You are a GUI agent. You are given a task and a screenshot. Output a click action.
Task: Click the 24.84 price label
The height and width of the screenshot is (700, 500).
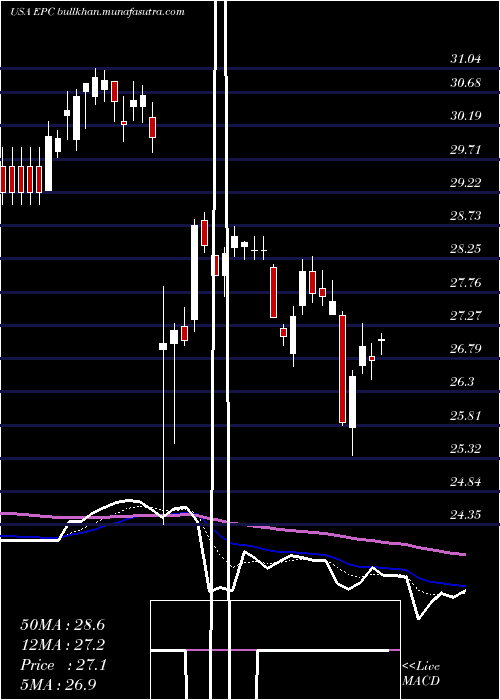[466, 482]
